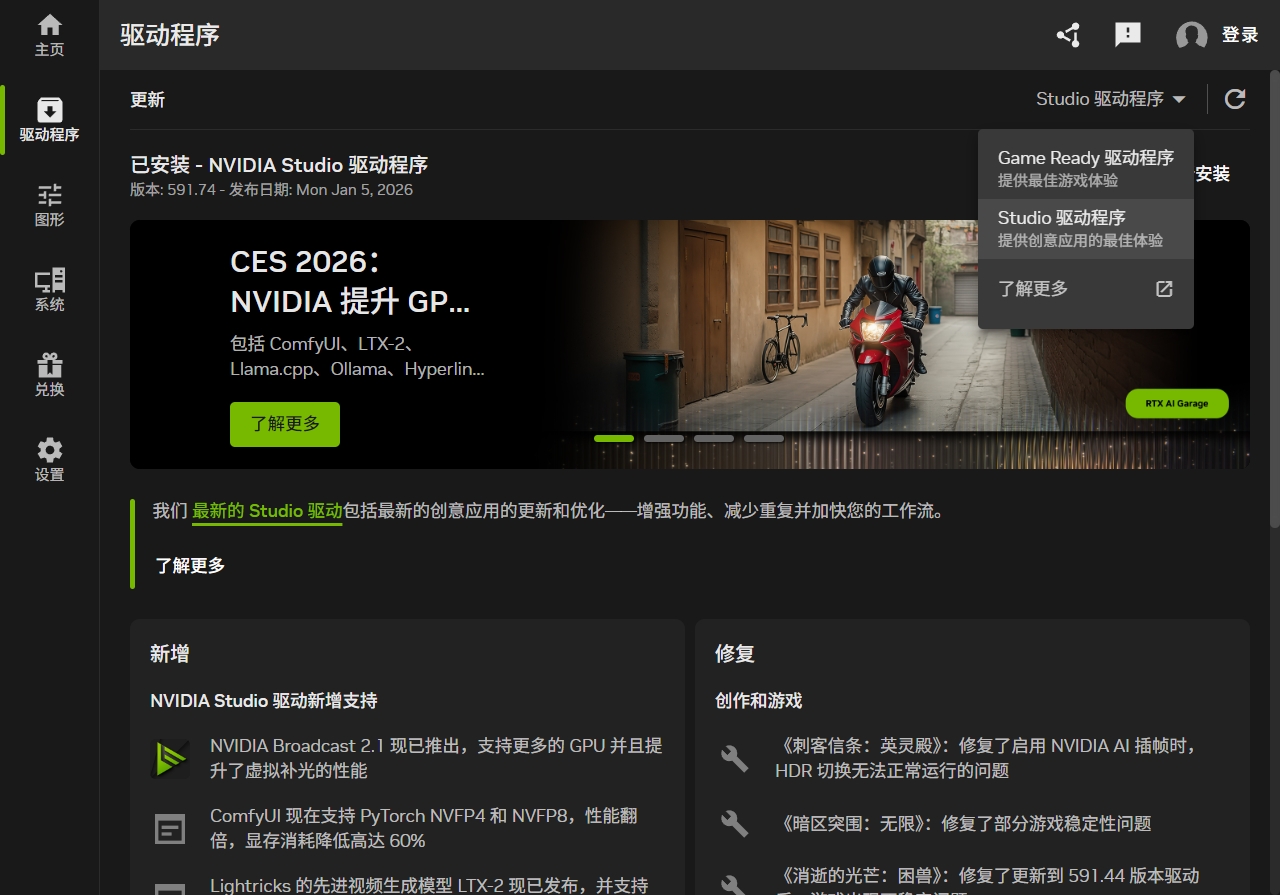Viewport: 1280px width, 895px height.
Task: Click the 新增 section heading
Action: pyautogui.click(x=170, y=654)
